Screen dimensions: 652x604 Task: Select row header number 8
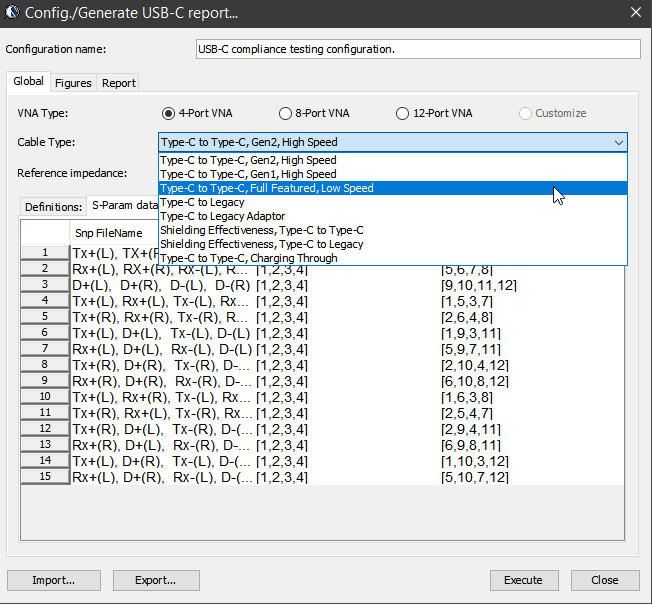(45, 366)
